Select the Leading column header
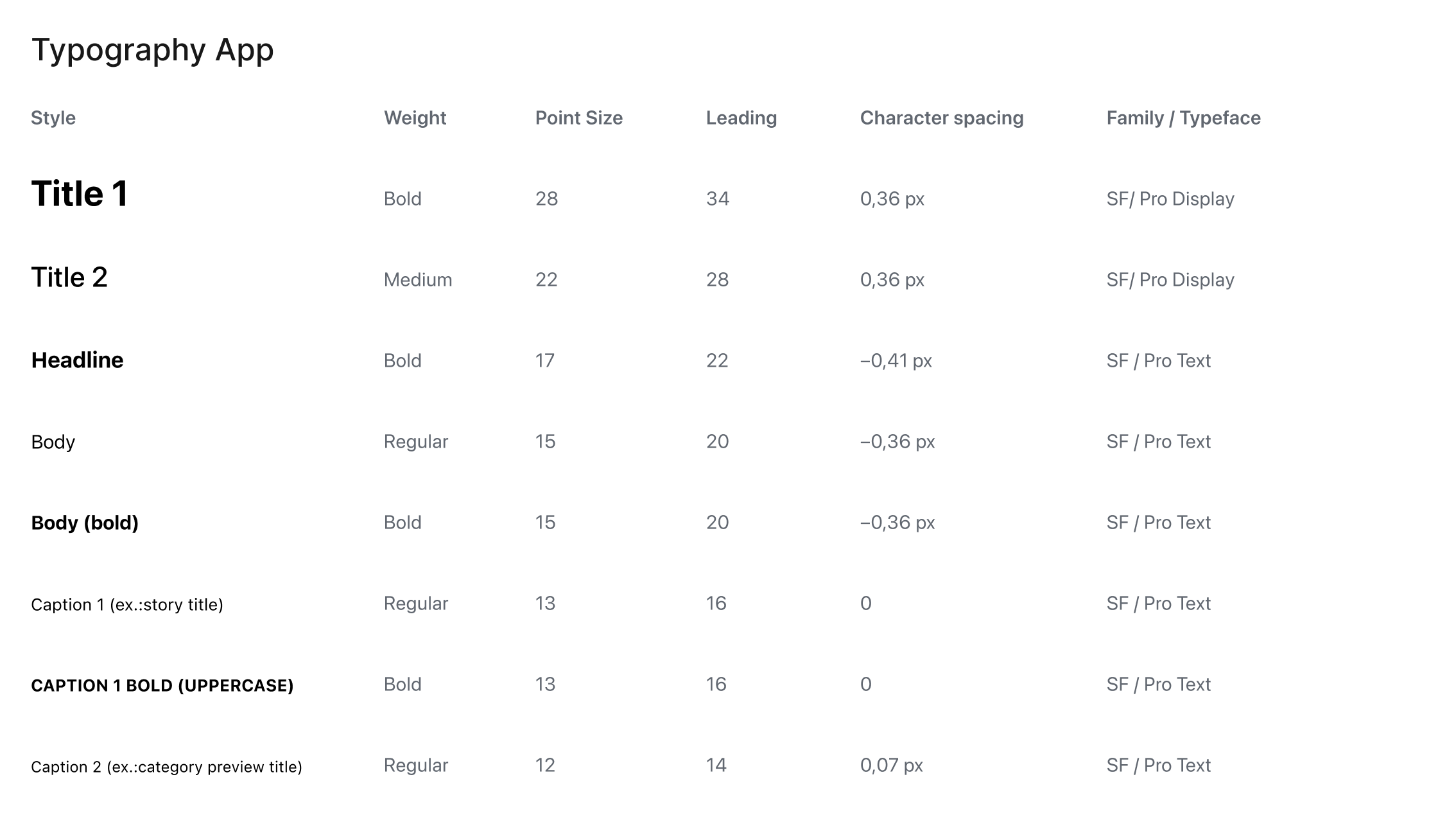The width and height of the screenshot is (1456, 813). 741,118
